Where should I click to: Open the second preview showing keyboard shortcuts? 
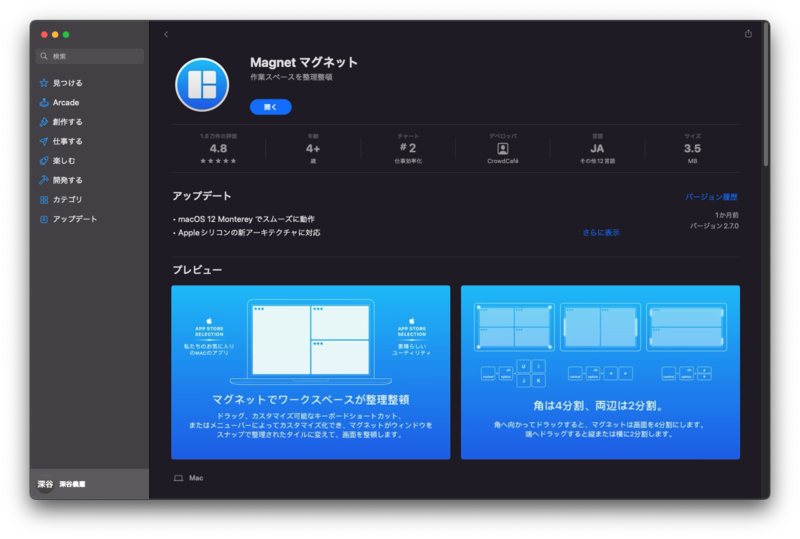tap(601, 372)
